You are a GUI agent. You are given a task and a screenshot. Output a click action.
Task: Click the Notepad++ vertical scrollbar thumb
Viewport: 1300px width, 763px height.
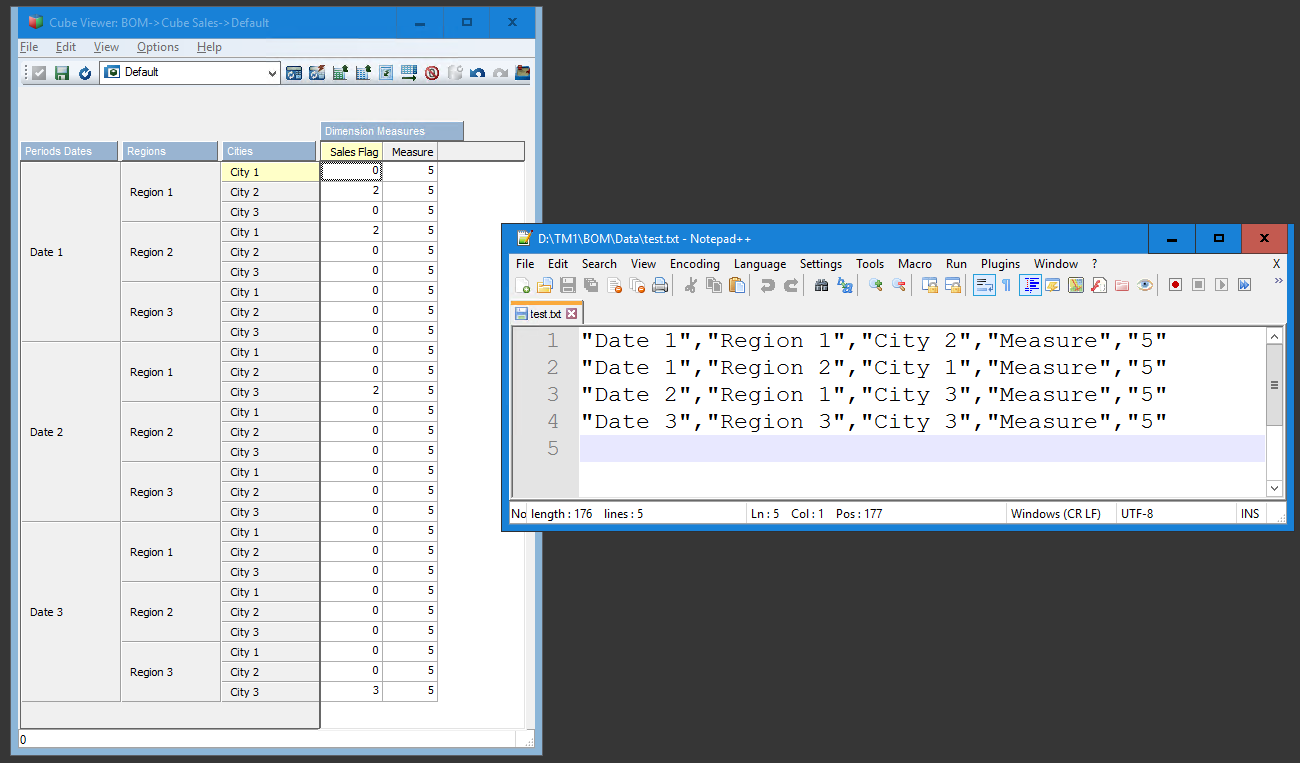(1274, 385)
